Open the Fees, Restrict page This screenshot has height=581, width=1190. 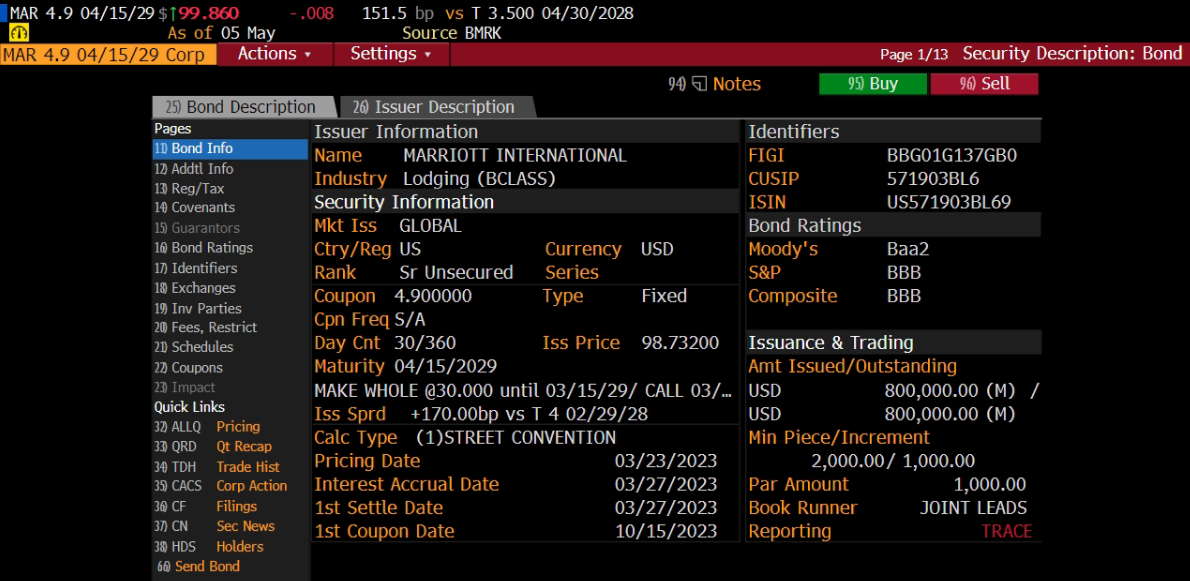205,327
